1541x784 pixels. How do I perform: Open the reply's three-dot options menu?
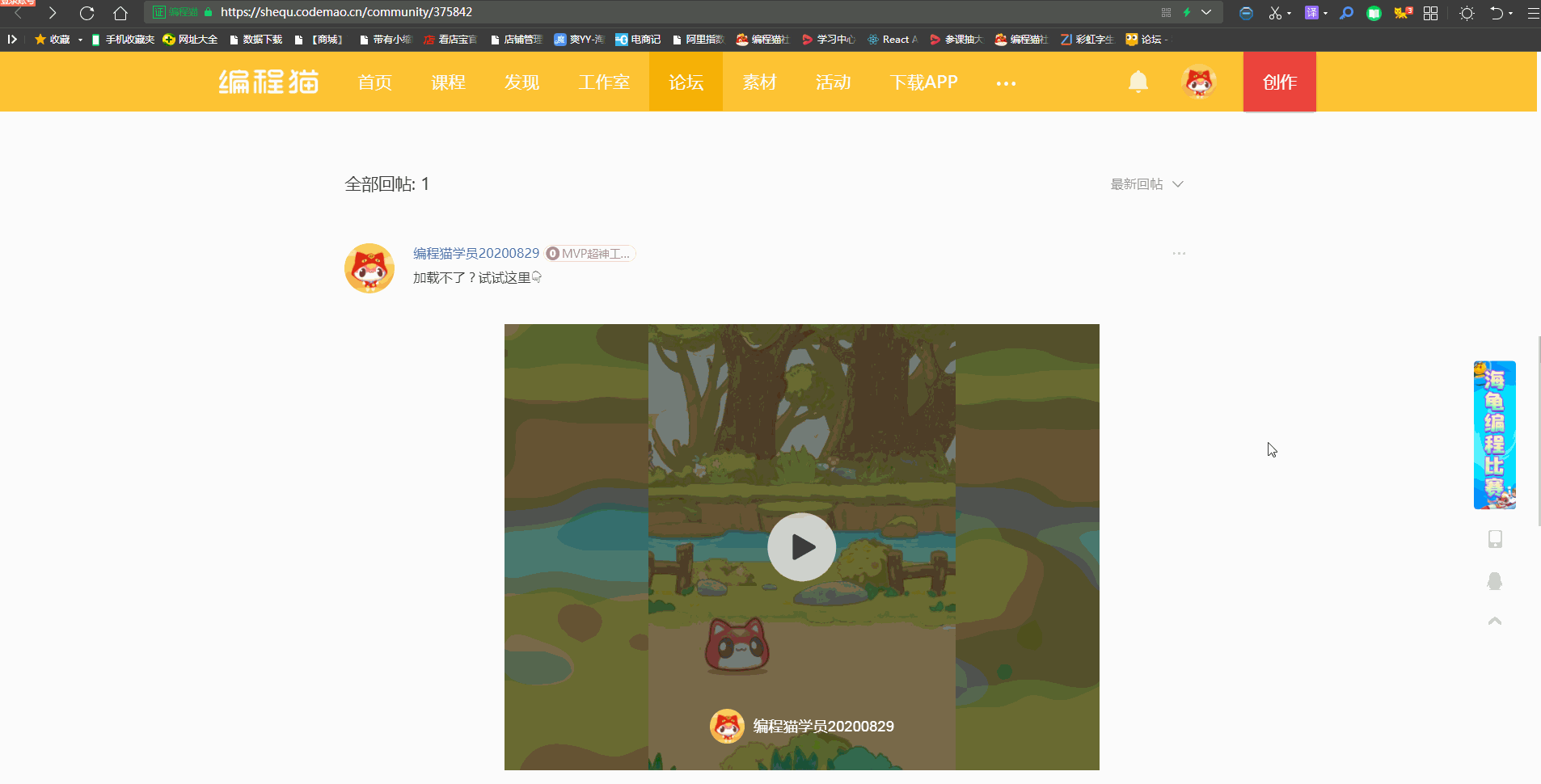coord(1179,254)
